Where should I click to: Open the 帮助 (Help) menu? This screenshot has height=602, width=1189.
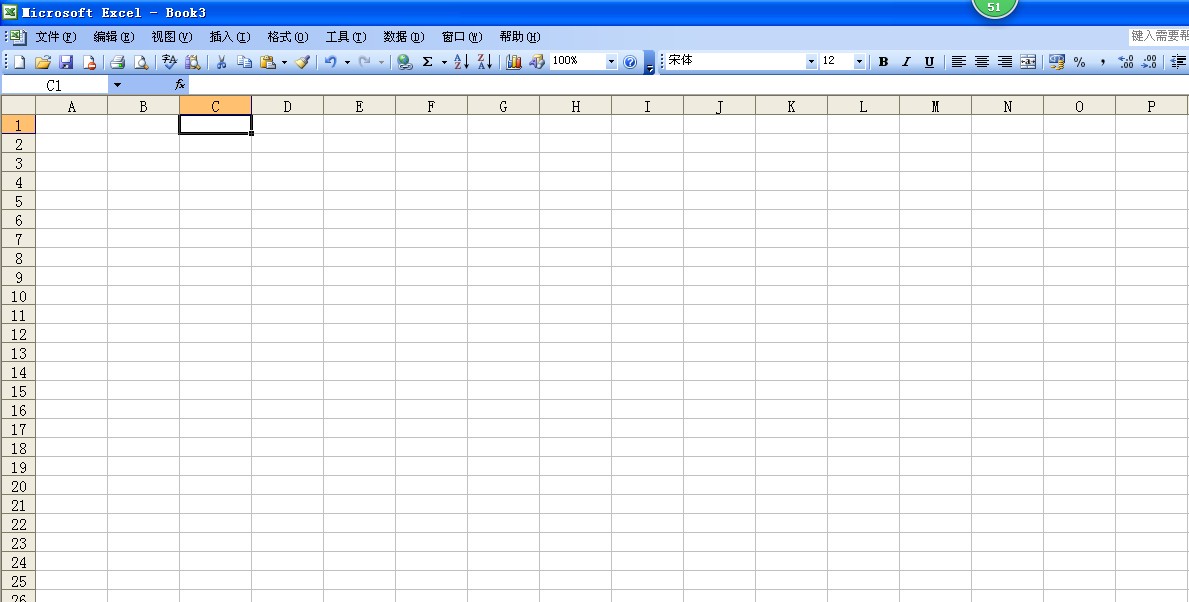click(x=519, y=36)
